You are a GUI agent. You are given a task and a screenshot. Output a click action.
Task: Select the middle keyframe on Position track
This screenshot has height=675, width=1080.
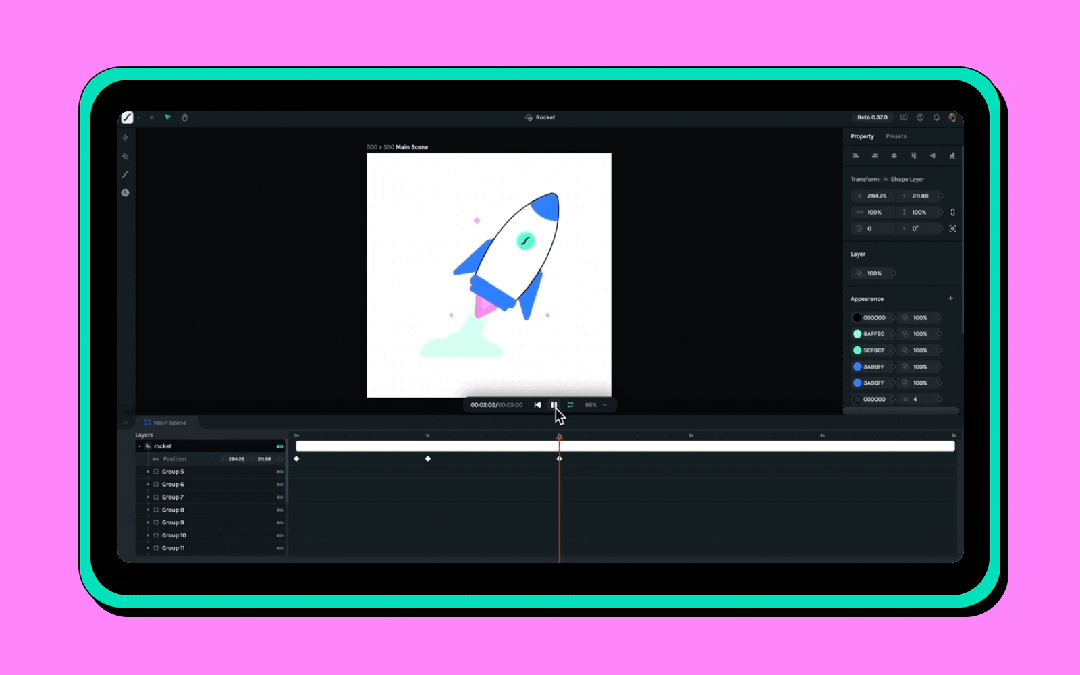pyautogui.click(x=428, y=459)
